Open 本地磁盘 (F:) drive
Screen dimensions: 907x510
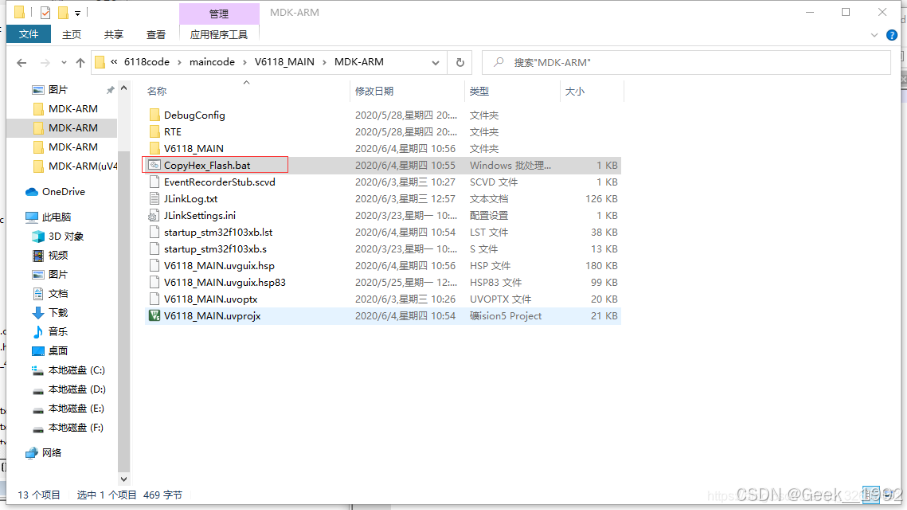pyautogui.click(x=76, y=428)
